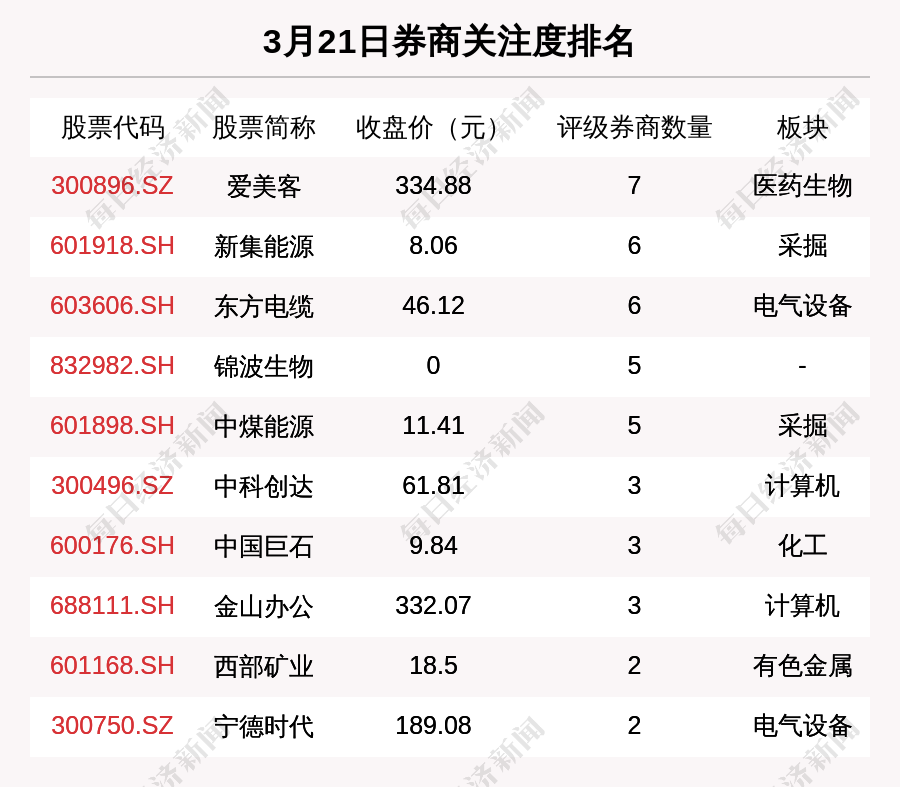The height and width of the screenshot is (787, 900).
Task: Click stock code 300750.SZ
Action: pos(112,726)
